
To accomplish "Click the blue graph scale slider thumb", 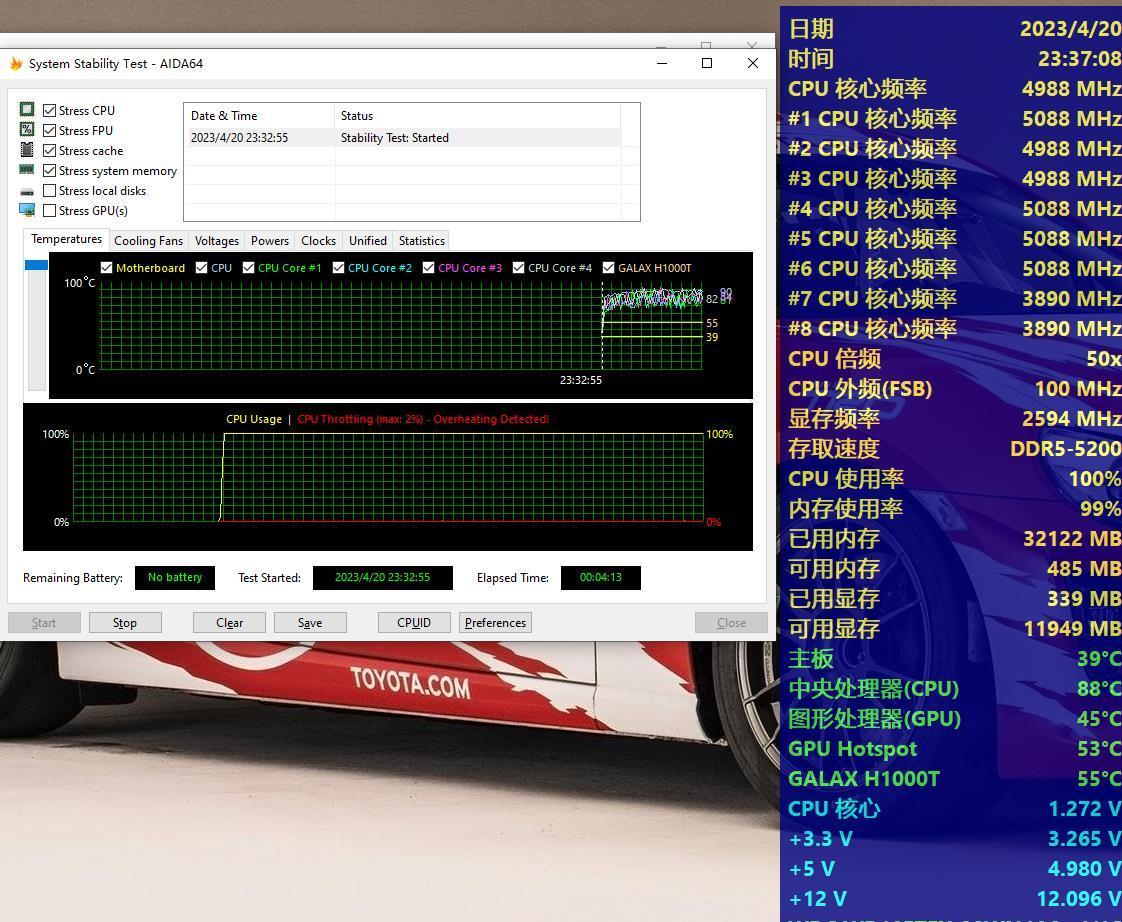I will [36, 265].
